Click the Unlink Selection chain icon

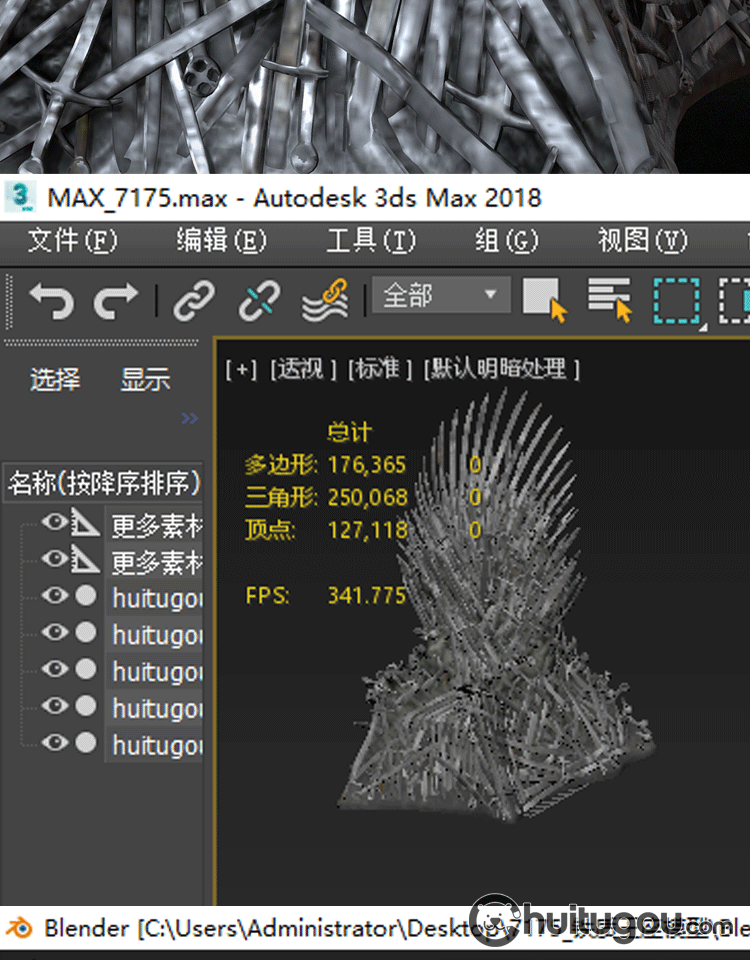point(259,299)
